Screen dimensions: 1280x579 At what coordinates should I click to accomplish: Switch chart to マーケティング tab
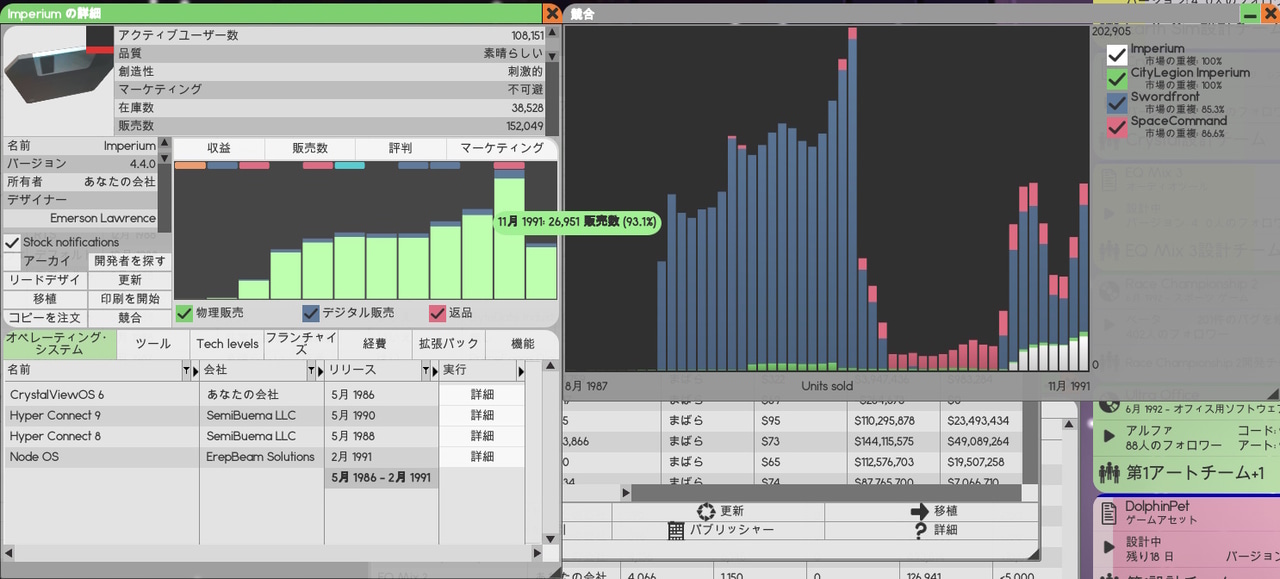[x=502, y=148]
